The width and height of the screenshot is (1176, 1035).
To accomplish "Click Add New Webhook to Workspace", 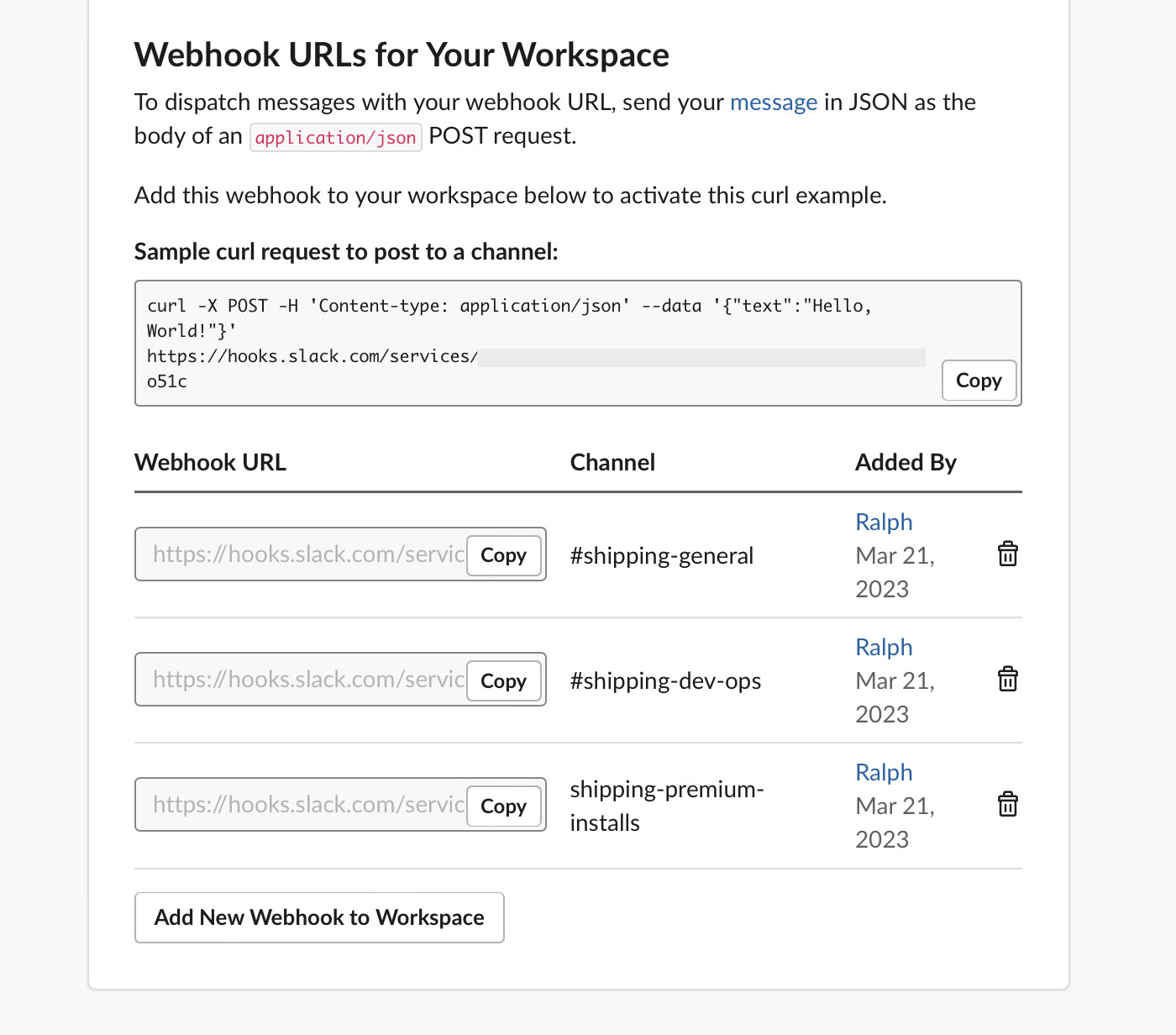I will pyautogui.click(x=318, y=917).
